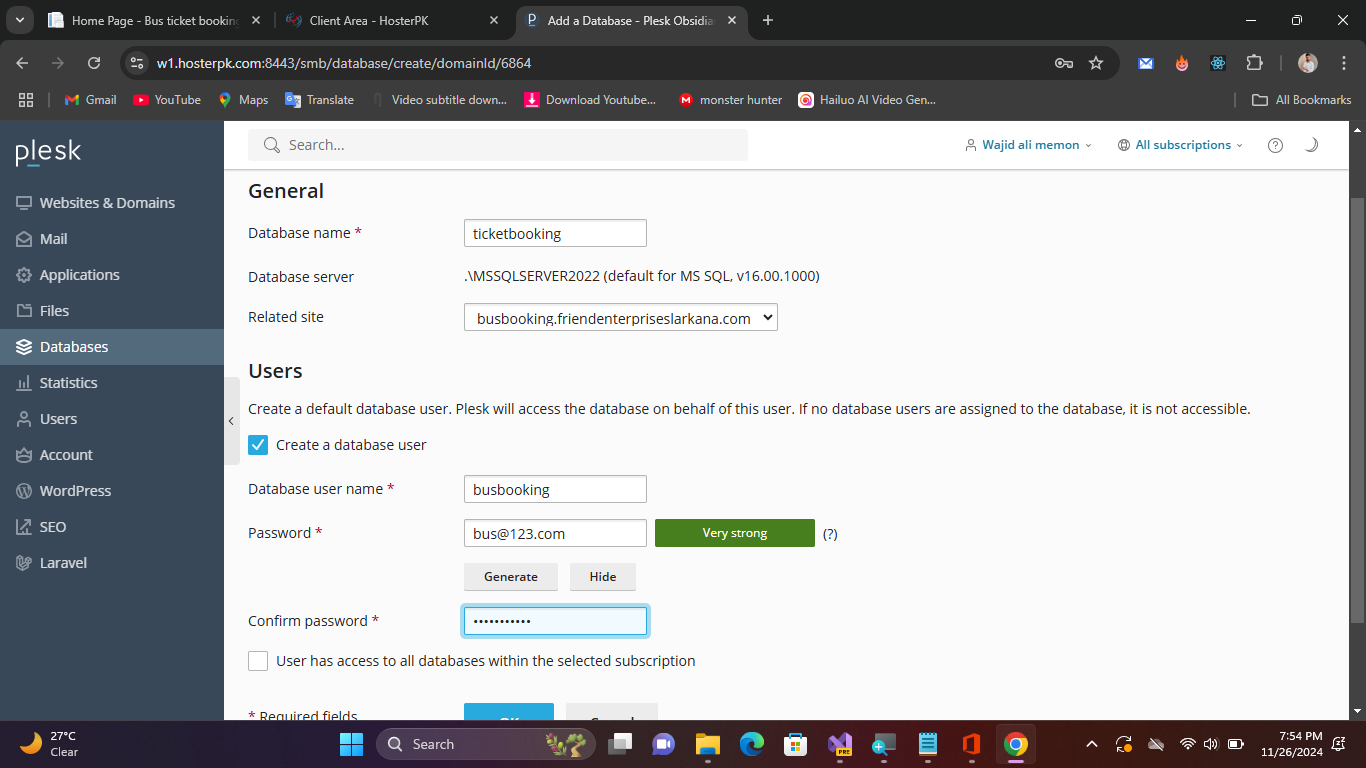Expand the Wajid ali memon account menu

tap(1029, 145)
